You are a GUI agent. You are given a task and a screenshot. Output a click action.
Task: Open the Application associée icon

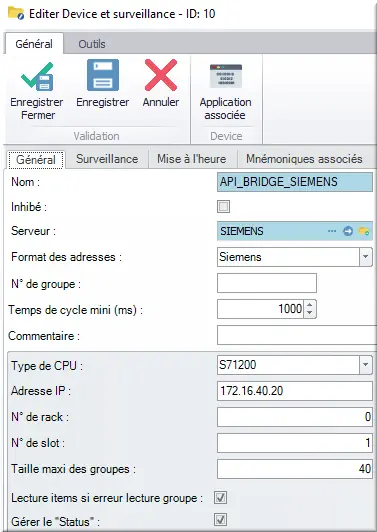coord(226,76)
